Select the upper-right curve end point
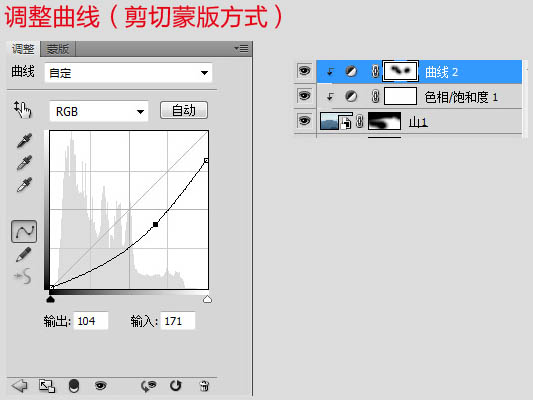The width and height of the screenshot is (533, 400). (x=206, y=160)
